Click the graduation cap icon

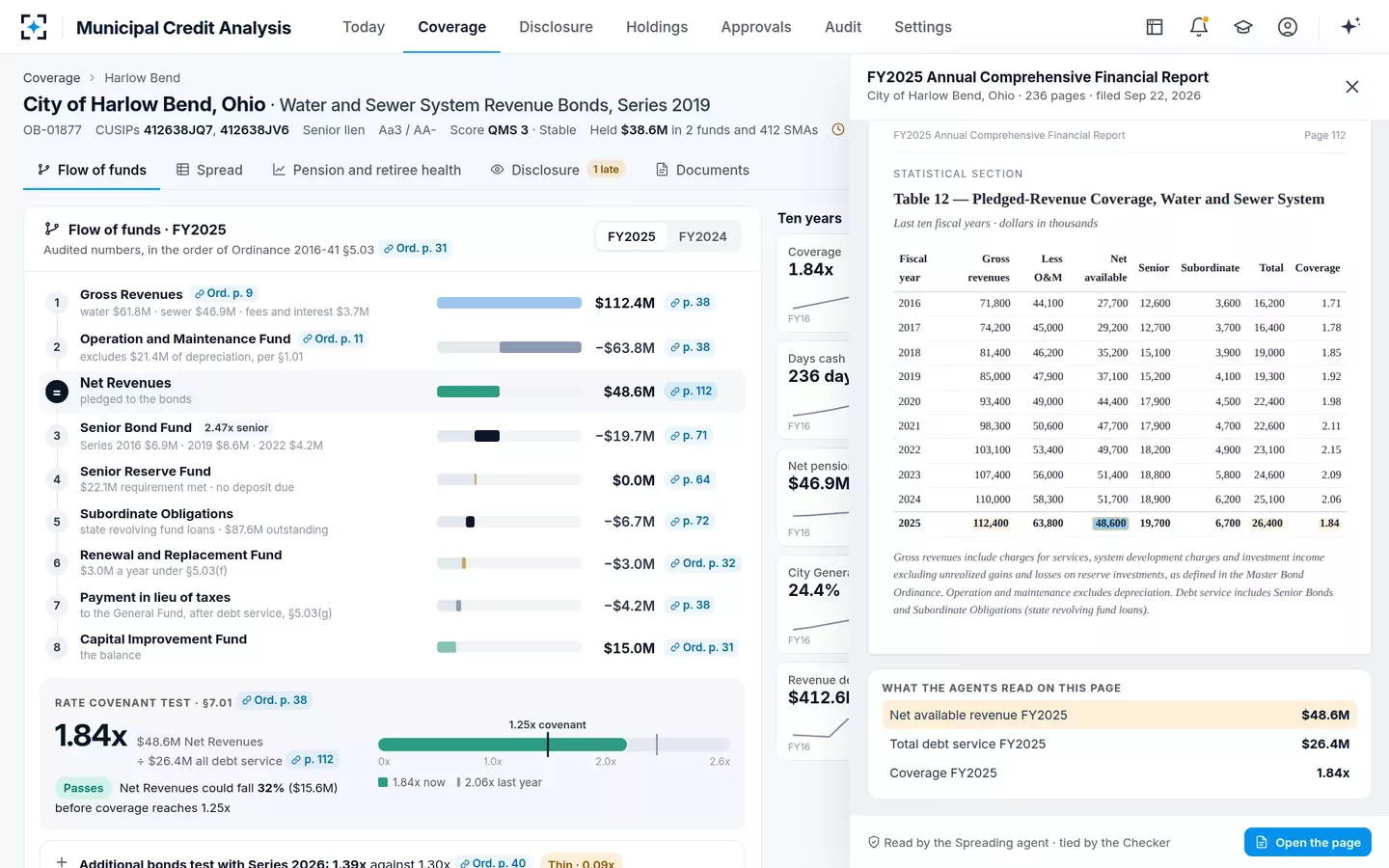point(1243,27)
